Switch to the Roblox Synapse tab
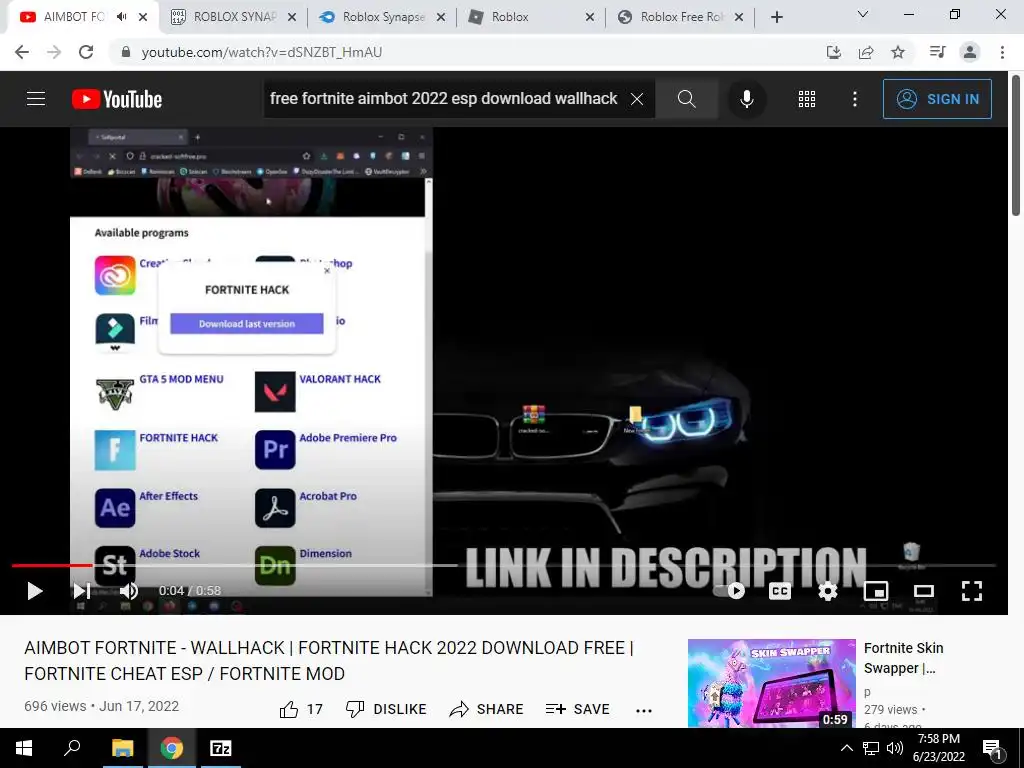This screenshot has width=1024, height=768. pyautogui.click(x=383, y=17)
